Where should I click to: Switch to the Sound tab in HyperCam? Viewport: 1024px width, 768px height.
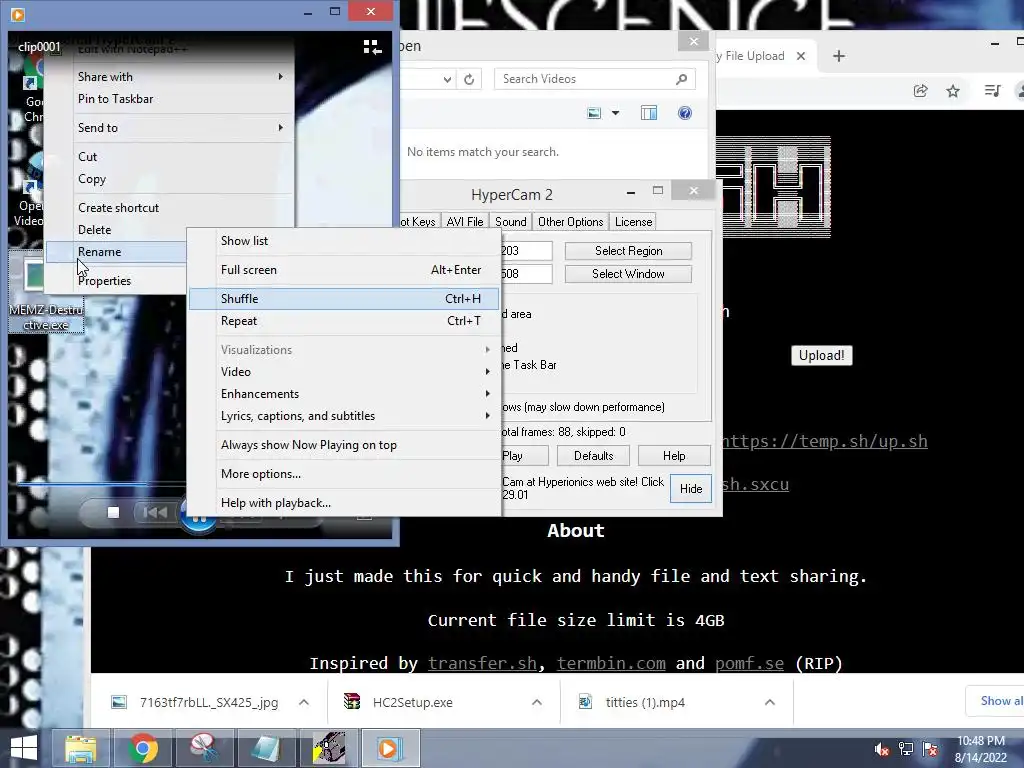point(511,222)
